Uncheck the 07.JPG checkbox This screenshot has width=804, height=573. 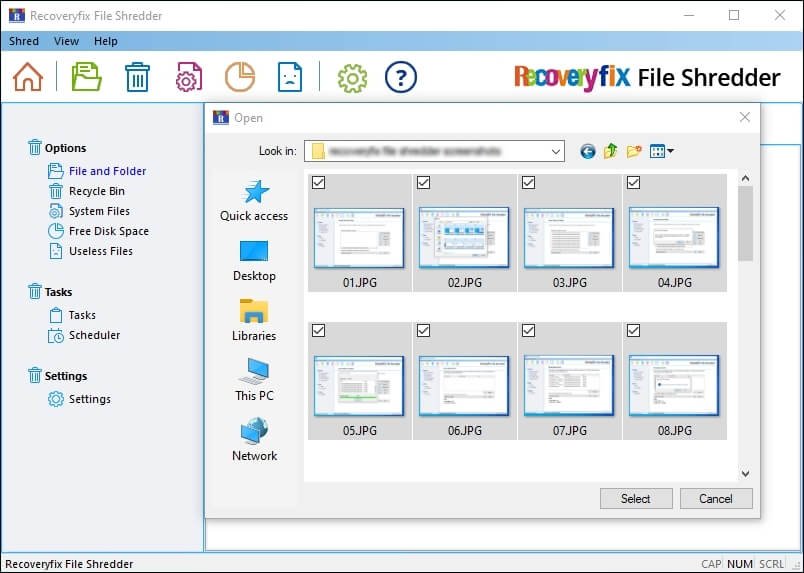[529, 330]
